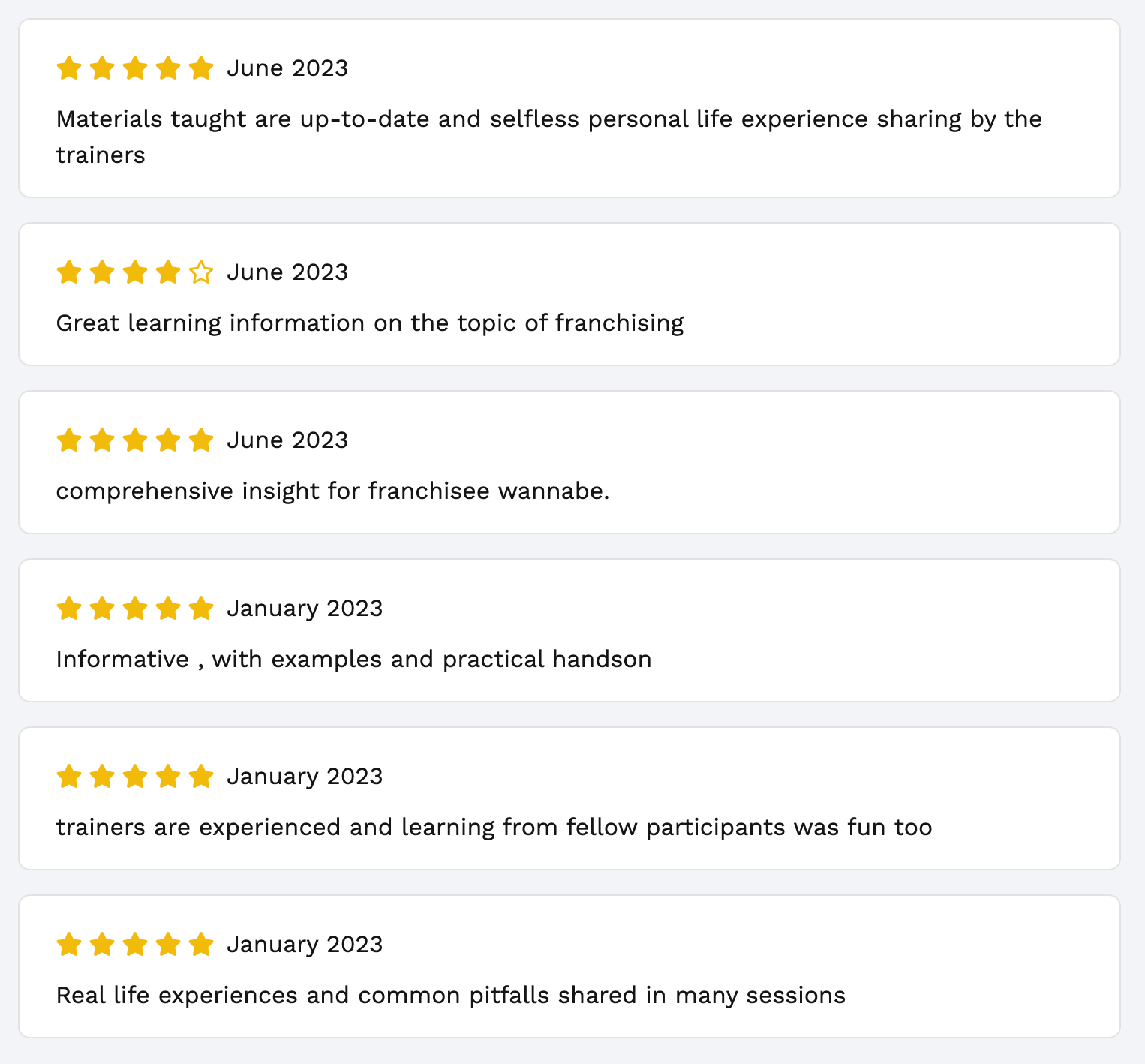Click first star of "Real life experiences" review

click(x=68, y=945)
